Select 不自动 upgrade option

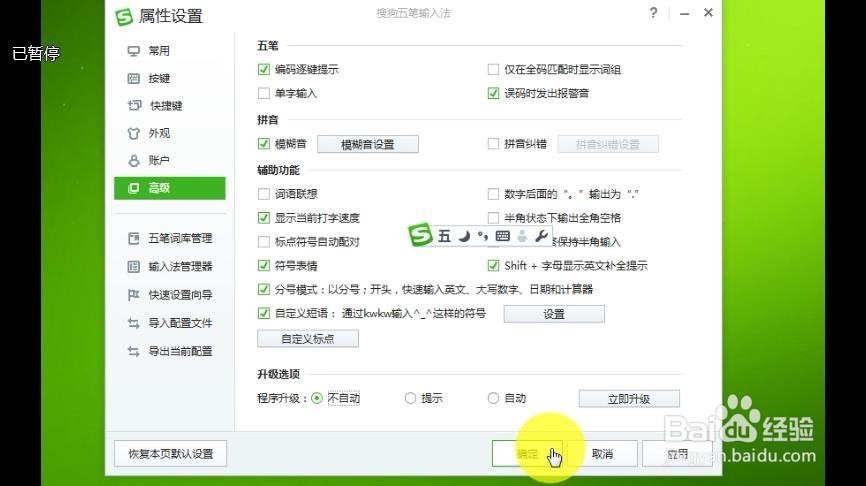click(316, 398)
